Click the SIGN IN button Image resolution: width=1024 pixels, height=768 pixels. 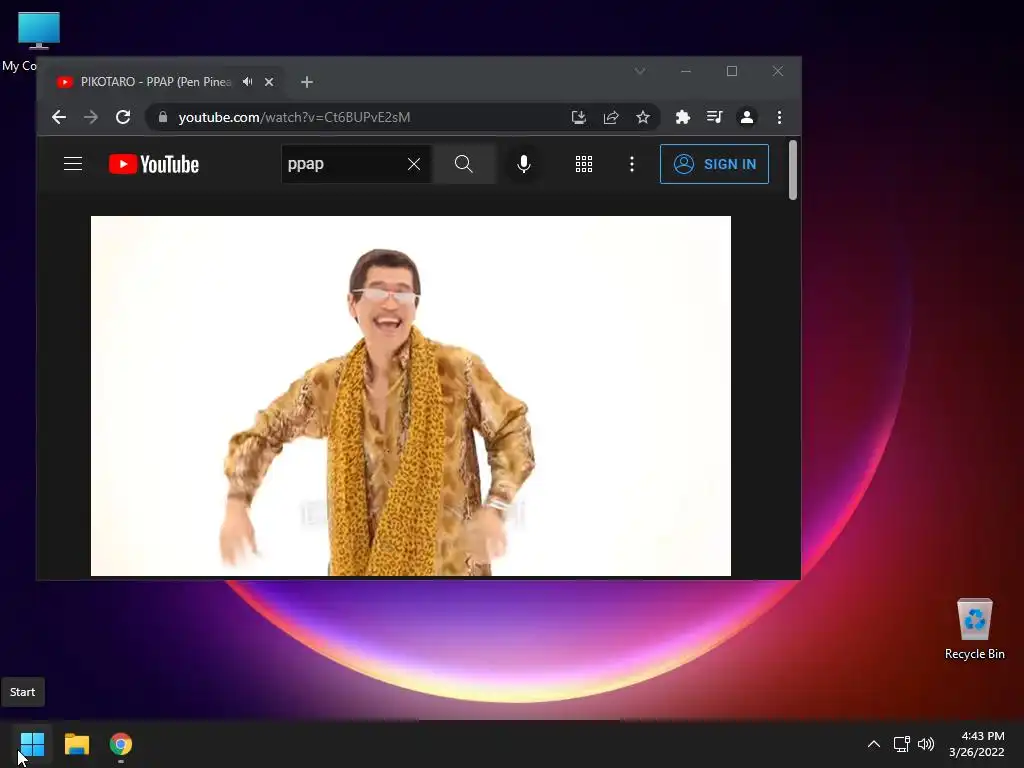714,164
